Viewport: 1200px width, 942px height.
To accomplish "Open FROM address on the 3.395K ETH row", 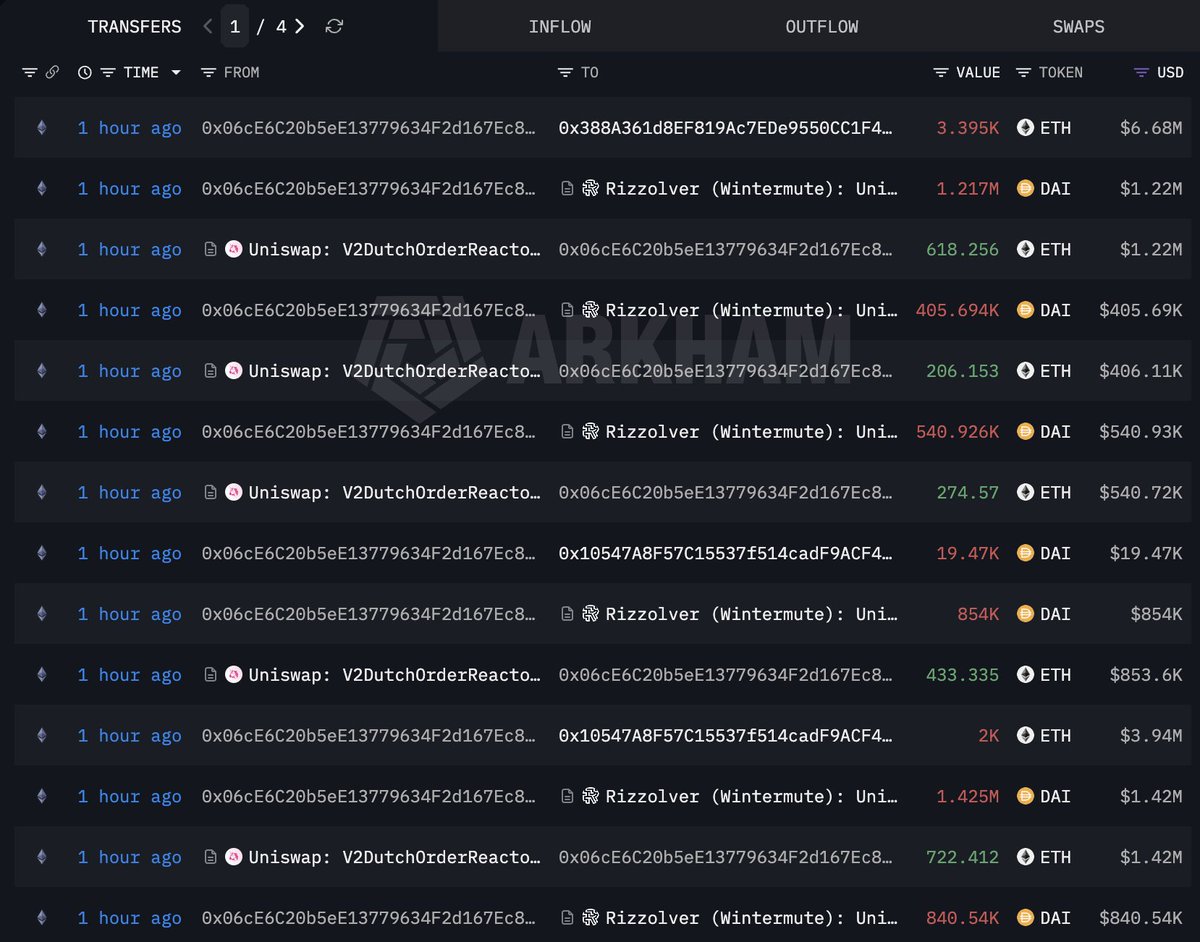I will click(369, 128).
